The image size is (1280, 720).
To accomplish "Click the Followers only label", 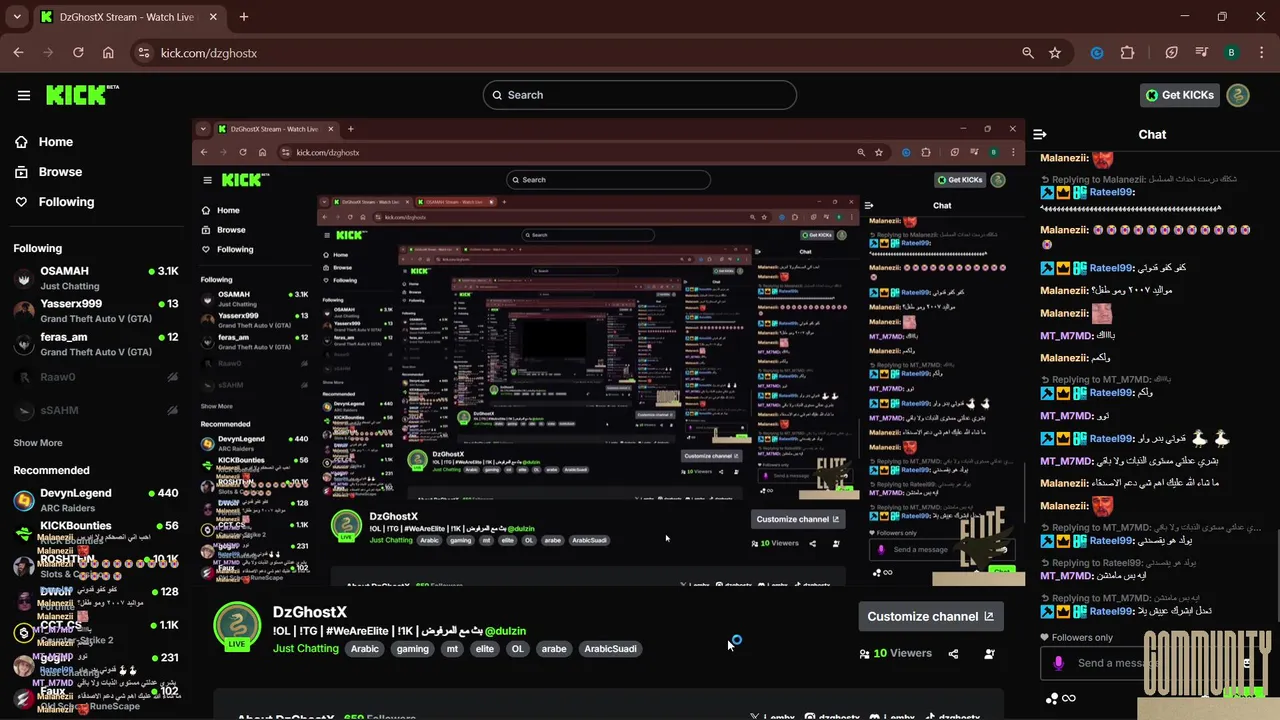I will tap(1082, 638).
